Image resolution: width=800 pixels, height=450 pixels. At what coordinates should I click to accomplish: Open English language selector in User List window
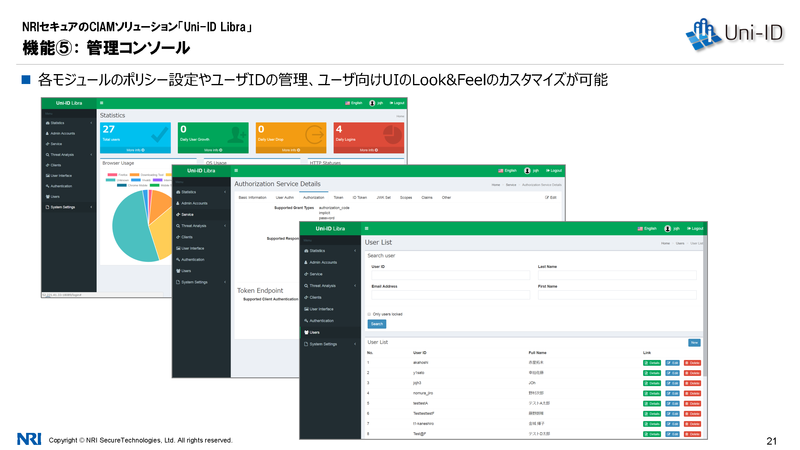tap(647, 229)
